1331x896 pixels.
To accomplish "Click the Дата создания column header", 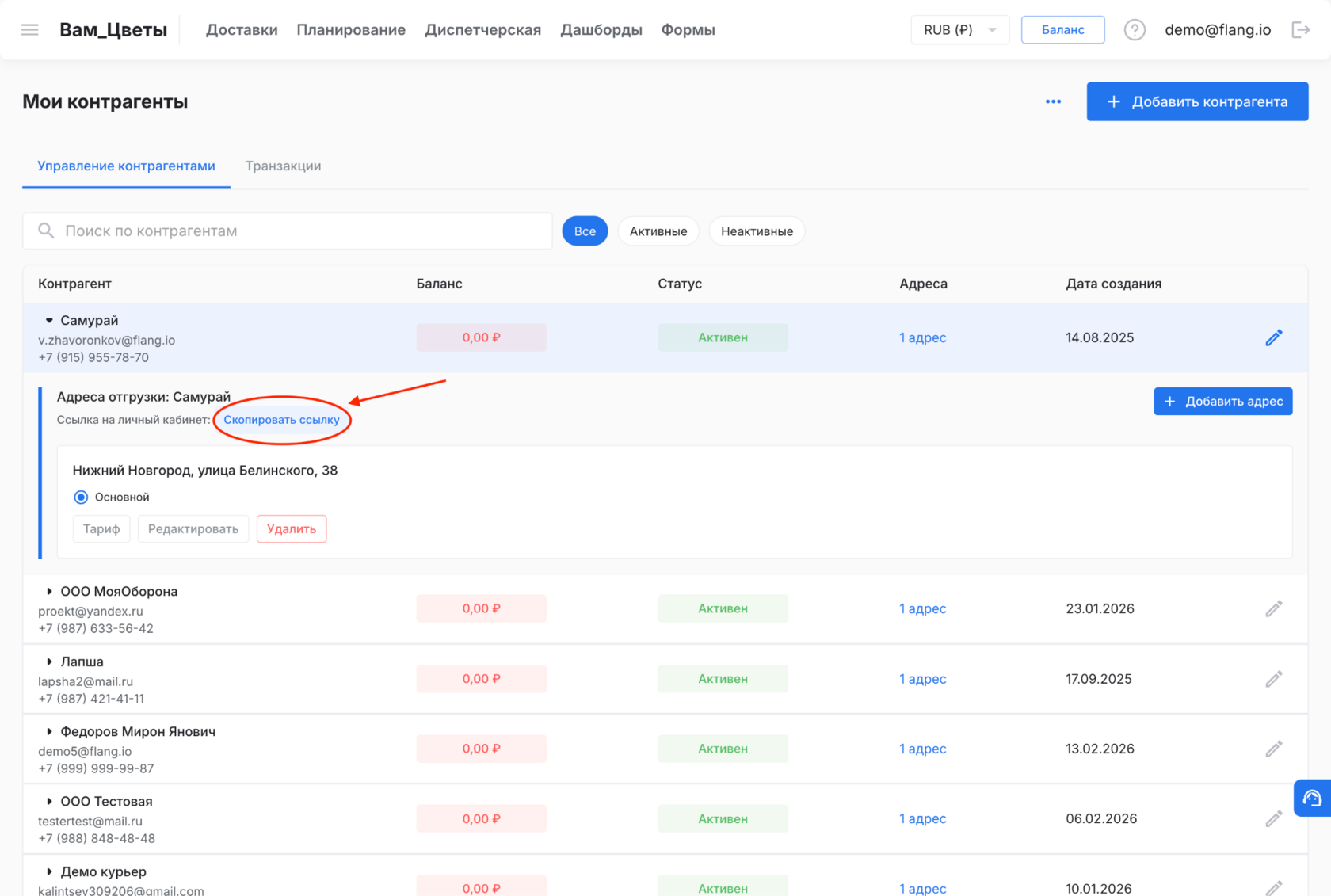I will pyautogui.click(x=1114, y=284).
